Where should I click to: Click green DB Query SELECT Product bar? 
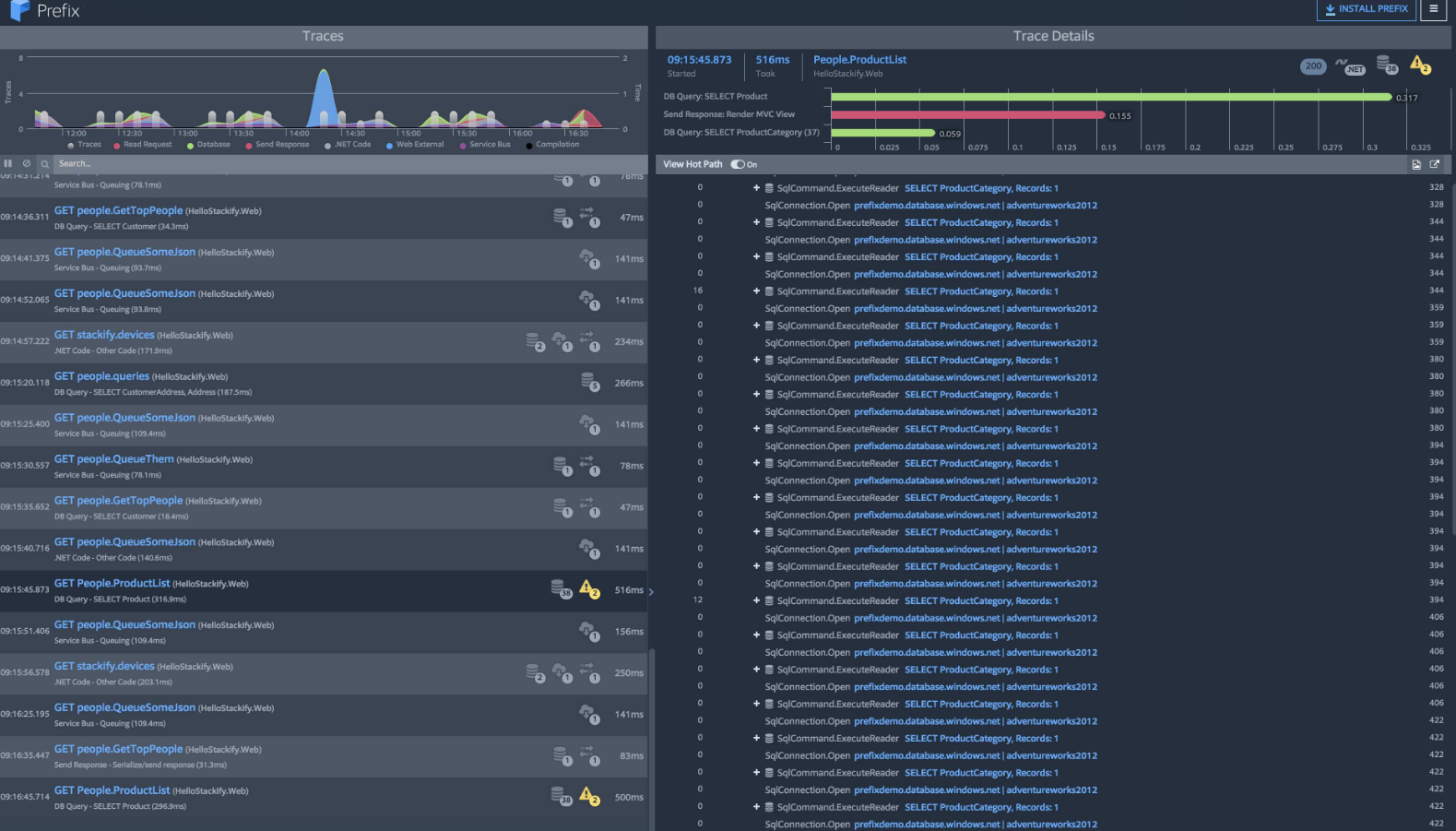(x=1111, y=97)
